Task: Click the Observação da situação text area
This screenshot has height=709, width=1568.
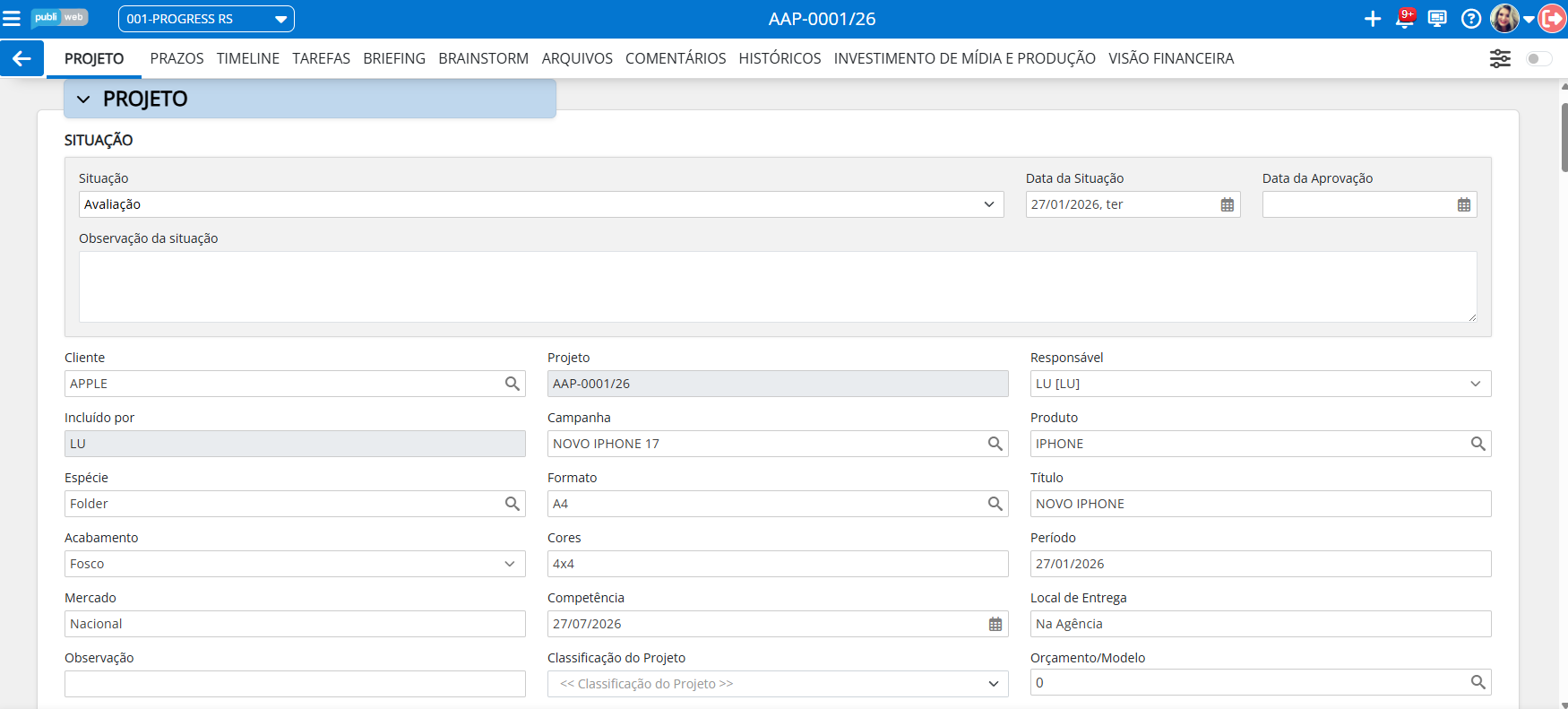Action: (x=777, y=286)
